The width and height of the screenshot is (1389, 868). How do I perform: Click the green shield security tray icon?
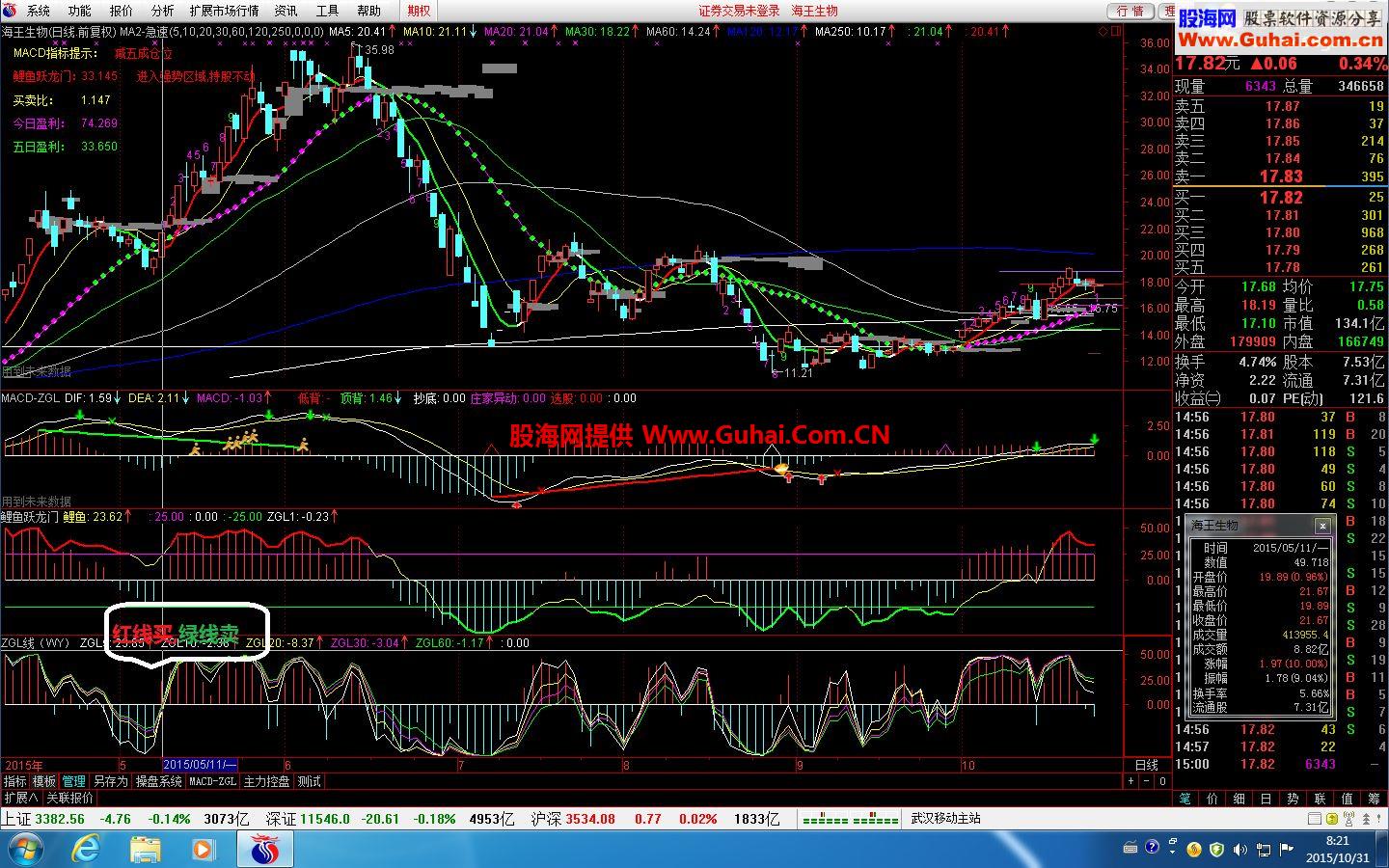pyautogui.click(x=1216, y=849)
